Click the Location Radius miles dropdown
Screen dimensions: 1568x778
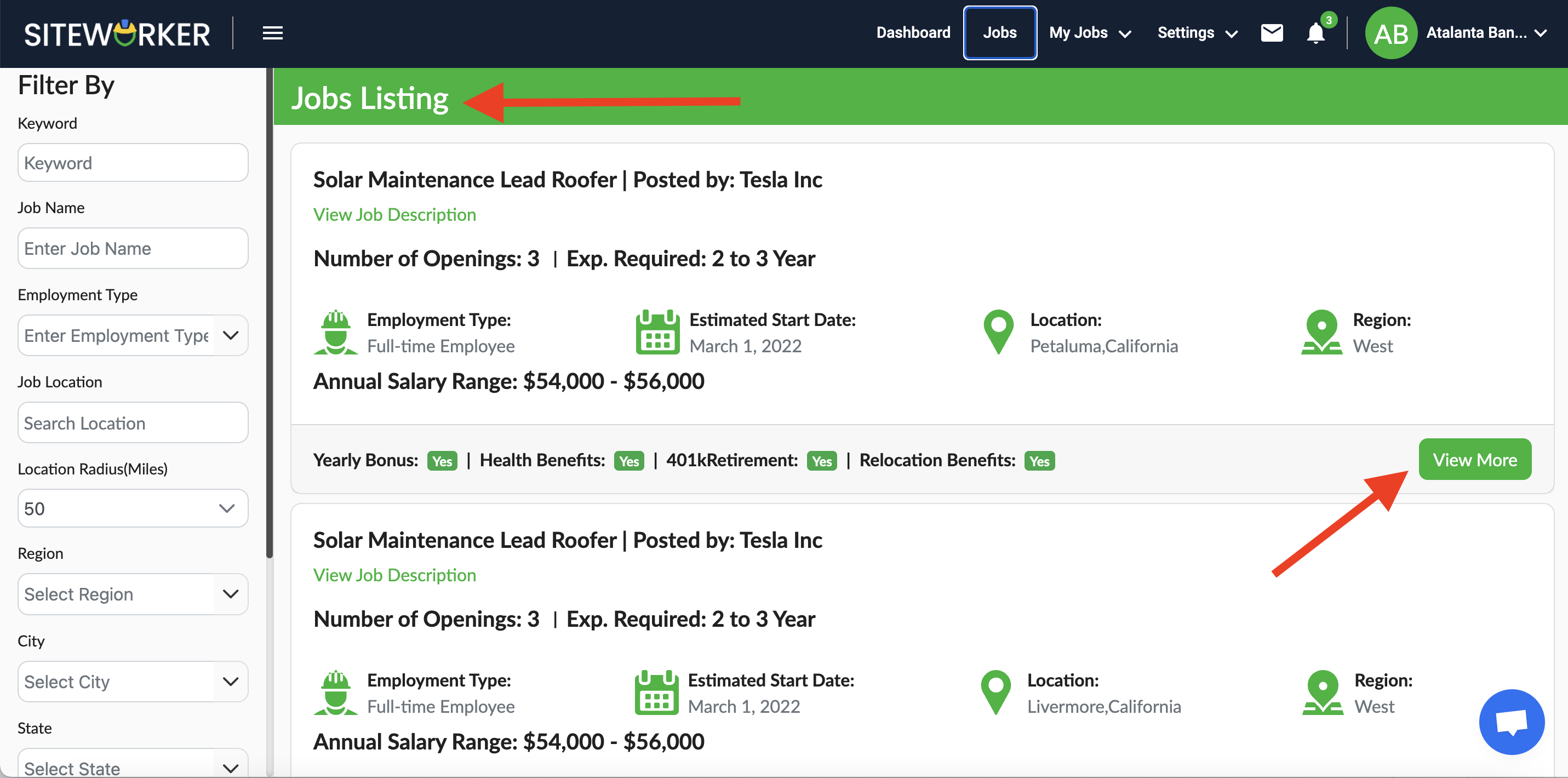pyautogui.click(x=133, y=507)
